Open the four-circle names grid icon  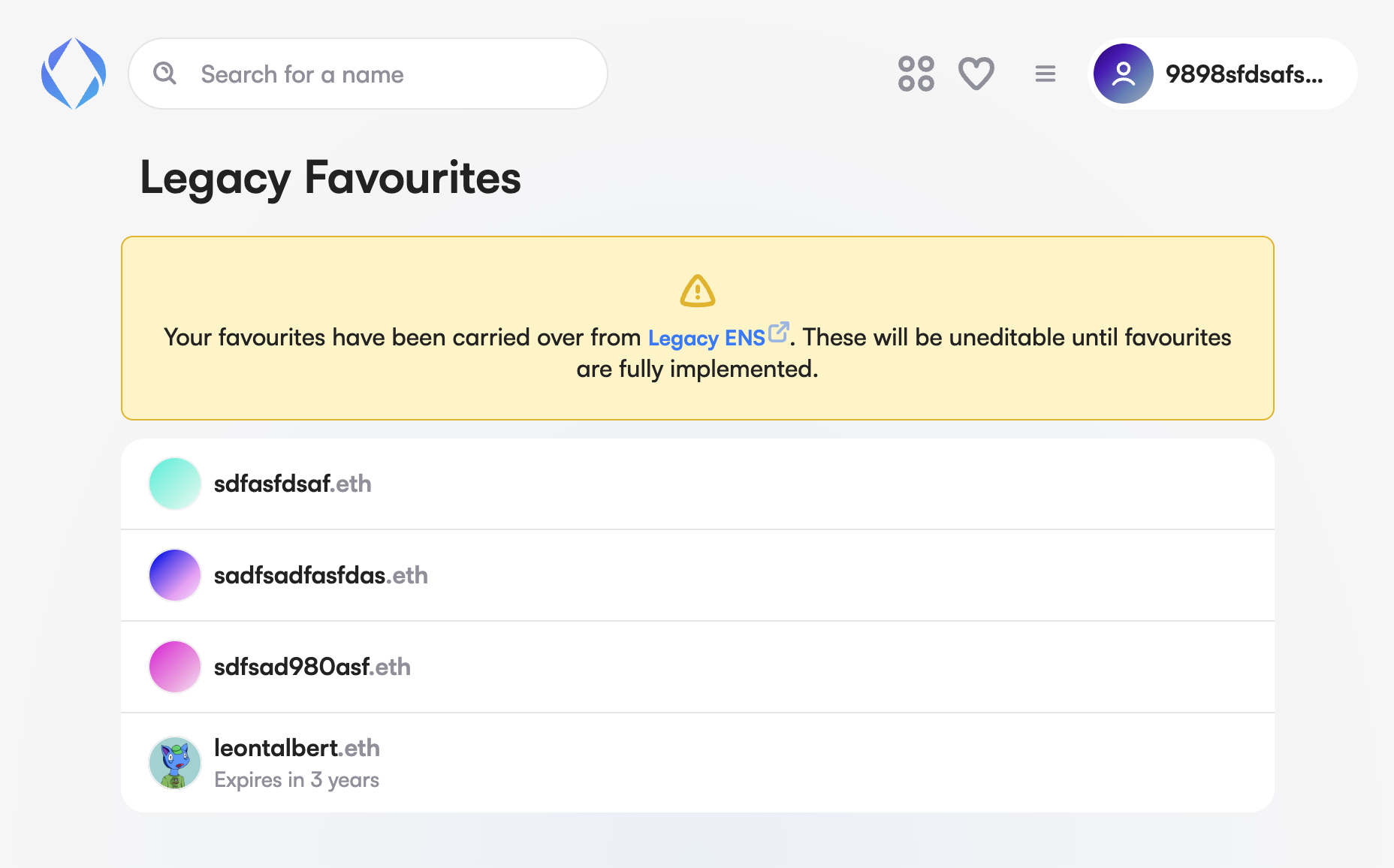916,74
